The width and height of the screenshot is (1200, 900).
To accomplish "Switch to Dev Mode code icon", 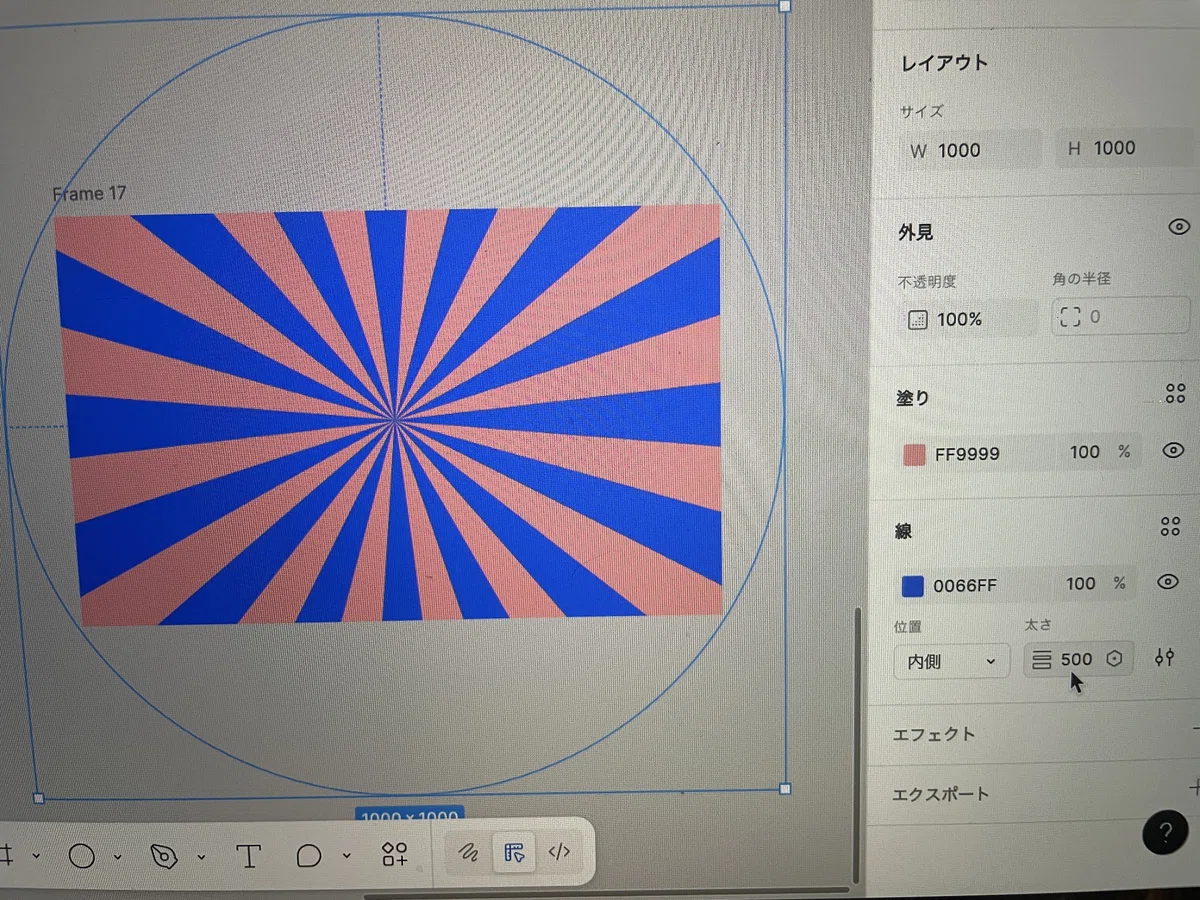I will (560, 852).
